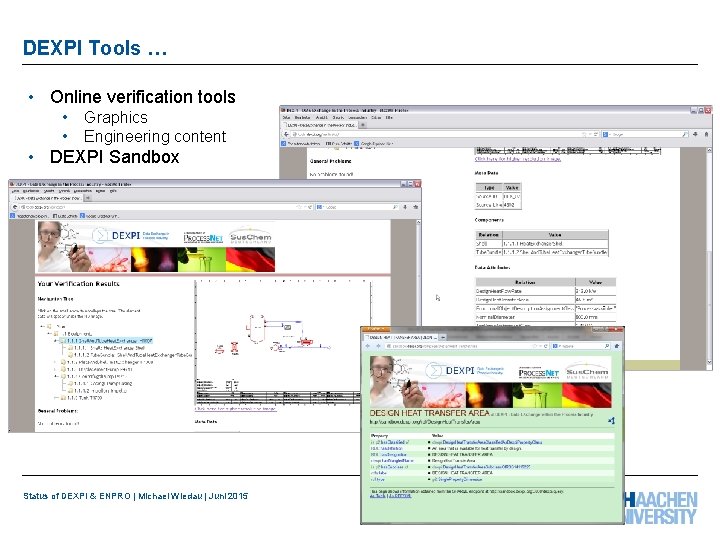Click the first property link under the Property column
The image size is (720, 540).
[x=390, y=442]
